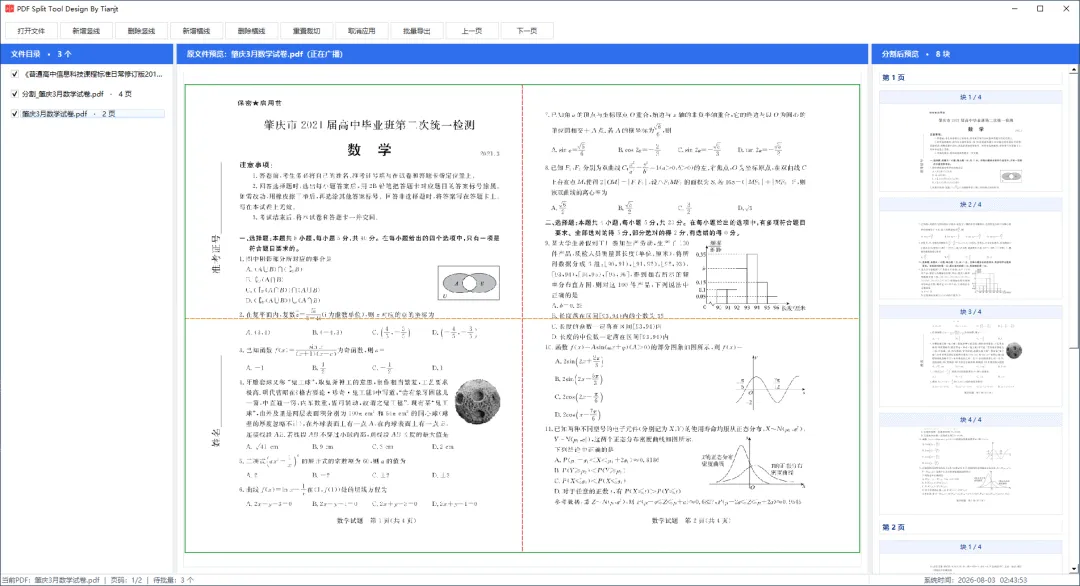1080x586 pixels.
Task: Toggle checkbox for 分割_肇庆3月数学试卷.pdf
Action: [x=14, y=94]
